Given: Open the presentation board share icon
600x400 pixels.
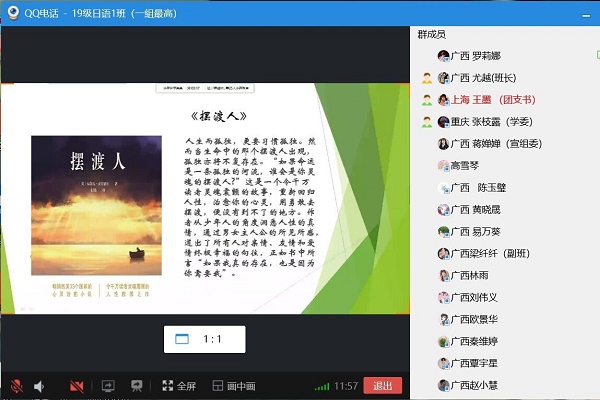Looking at the screenshot, I should pyautogui.click(x=136, y=386).
